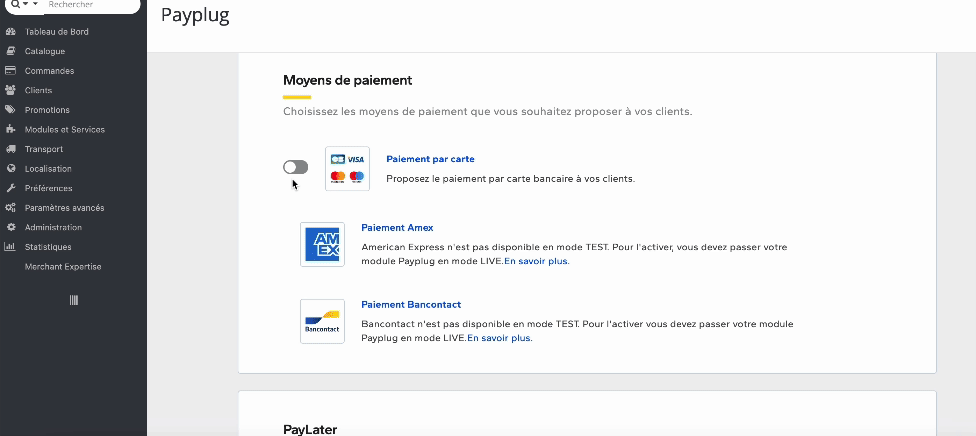The width and height of the screenshot is (976, 436).
Task: Click the Préférences wrench icon
Action: click(x=10, y=188)
